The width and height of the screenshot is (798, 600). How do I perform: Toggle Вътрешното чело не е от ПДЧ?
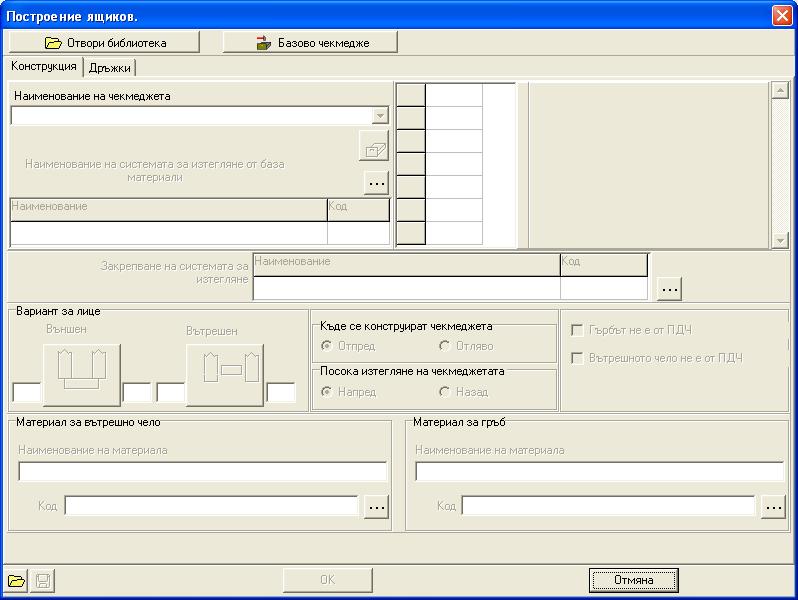[x=577, y=358]
